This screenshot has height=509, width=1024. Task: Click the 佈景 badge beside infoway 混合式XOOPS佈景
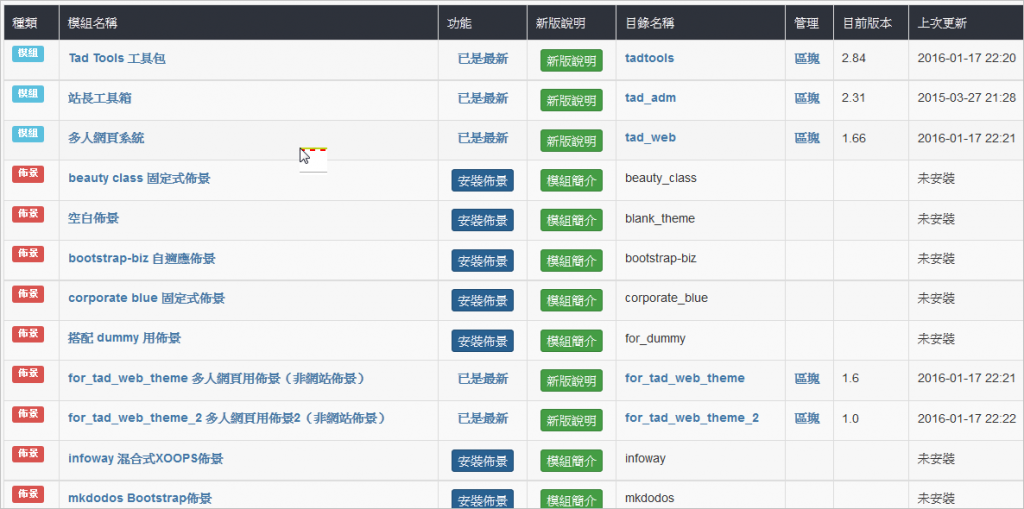pos(27,454)
